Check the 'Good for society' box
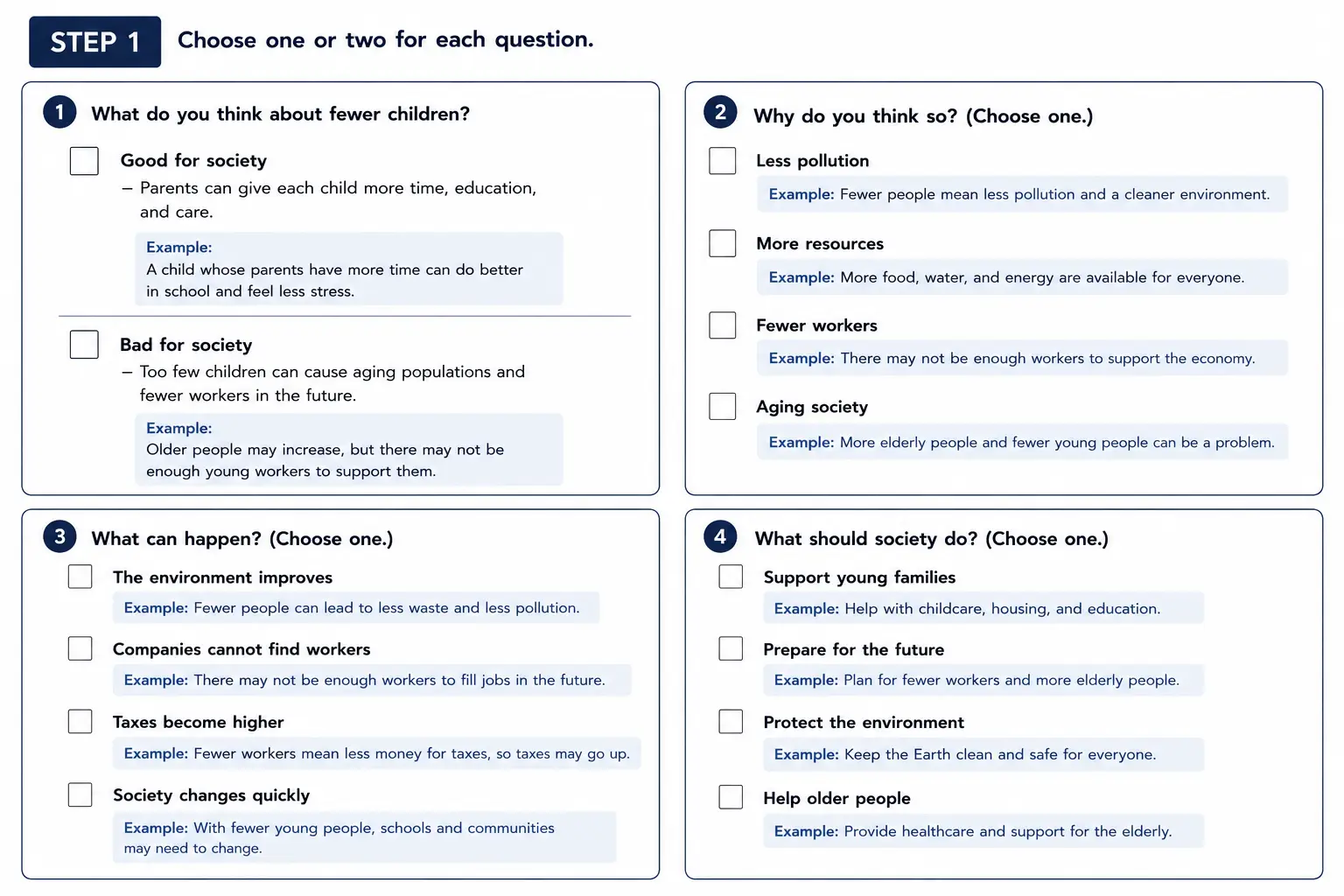Viewport: 1344px width, 896px height. [x=84, y=161]
